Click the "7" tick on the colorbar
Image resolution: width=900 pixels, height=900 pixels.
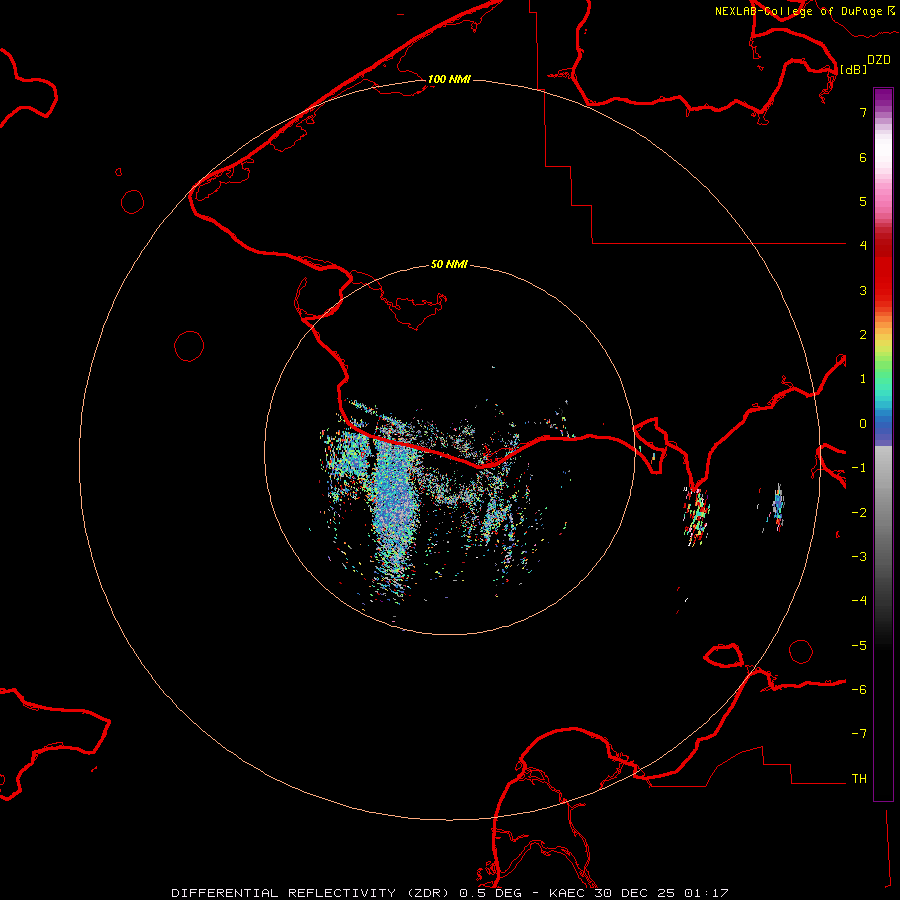tap(863, 112)
